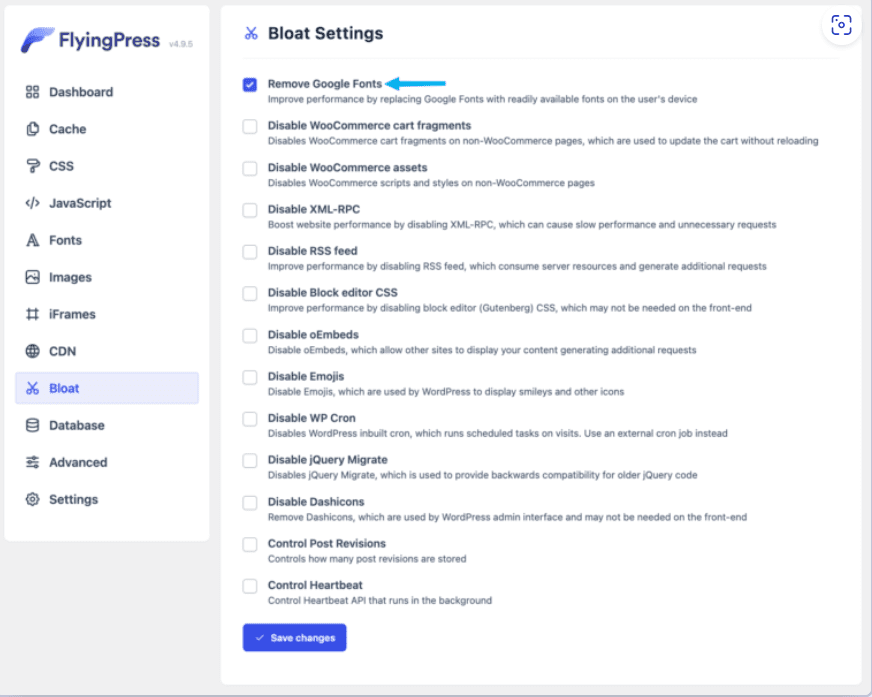
Task: Enable Disable Block editor CSS checkbox
Action: [x=250, y=293]
